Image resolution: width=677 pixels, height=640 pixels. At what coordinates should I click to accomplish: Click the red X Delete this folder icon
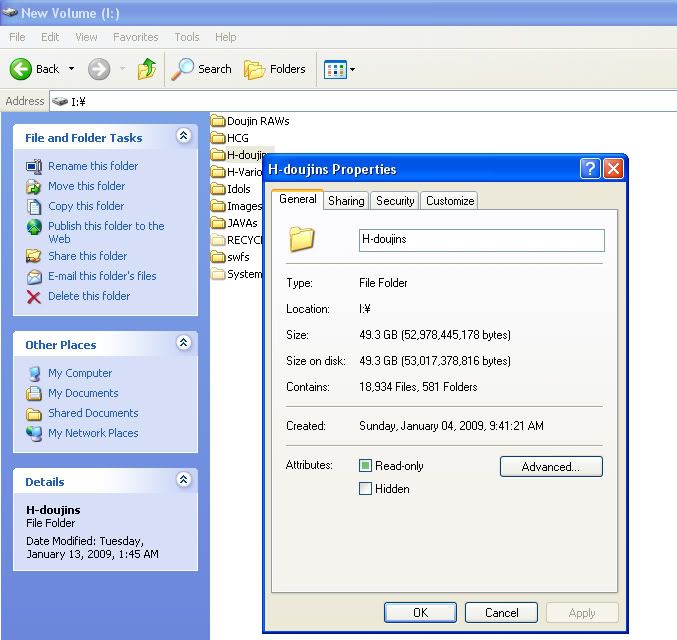point(34,296)
